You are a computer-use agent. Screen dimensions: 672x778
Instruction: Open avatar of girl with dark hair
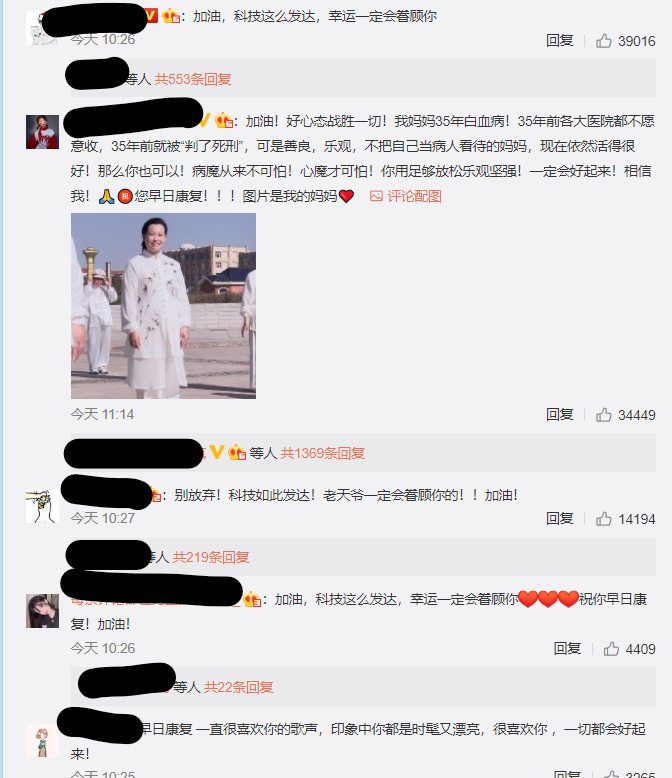[x=42, y=611]
